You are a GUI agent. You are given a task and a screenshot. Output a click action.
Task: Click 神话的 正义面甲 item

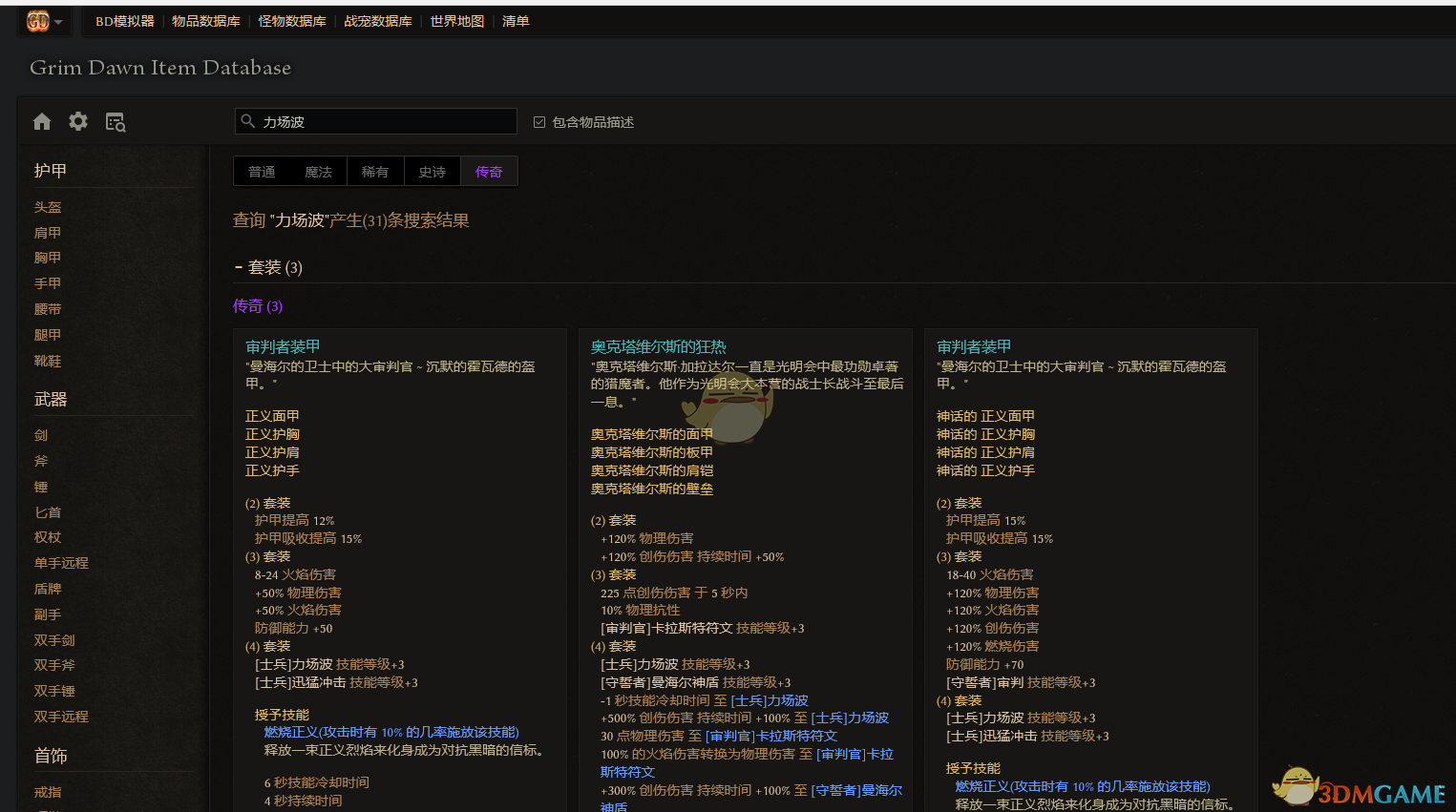[985, 416]
